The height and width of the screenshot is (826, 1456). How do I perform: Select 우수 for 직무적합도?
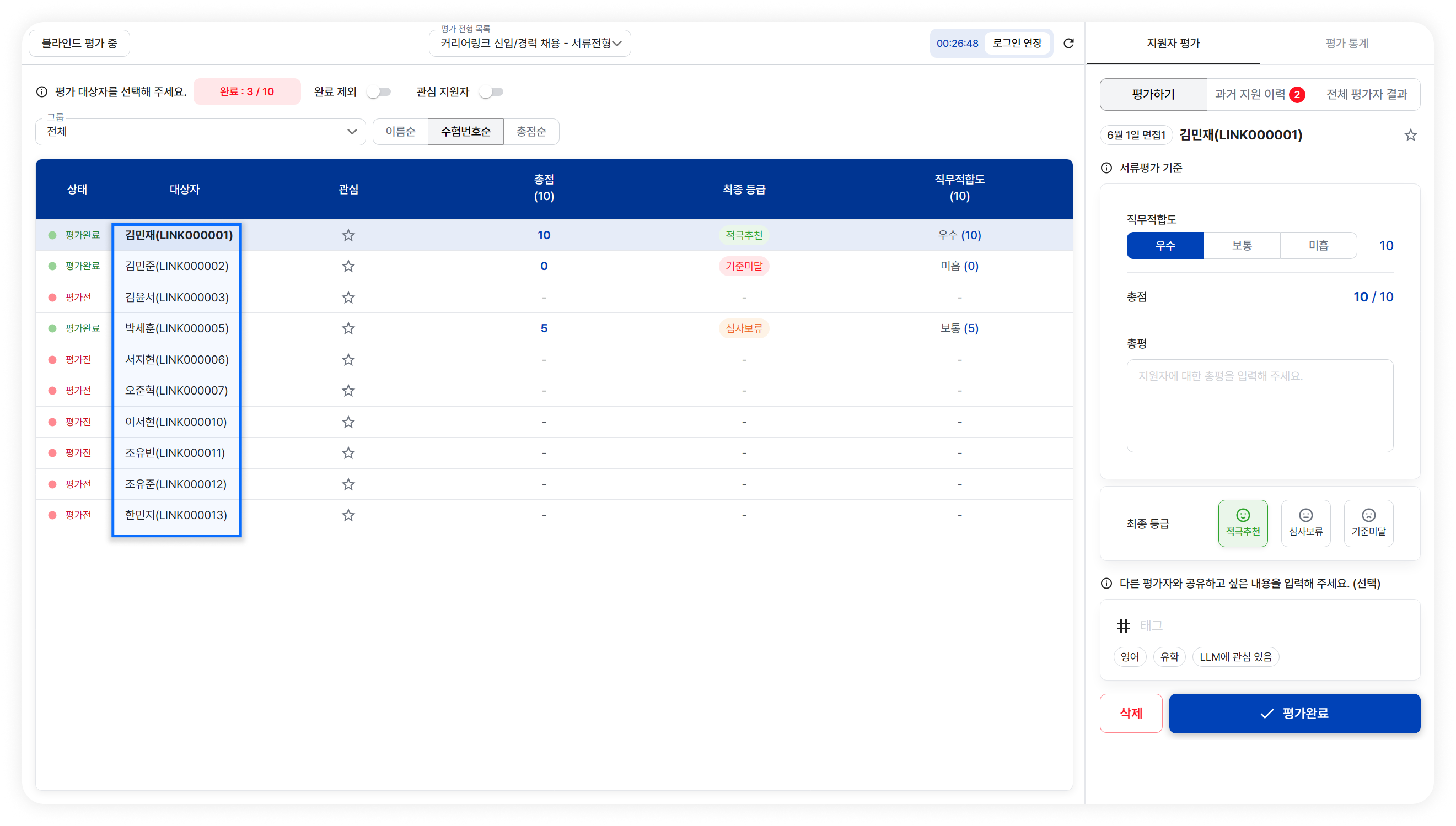tap(1165, 246)
